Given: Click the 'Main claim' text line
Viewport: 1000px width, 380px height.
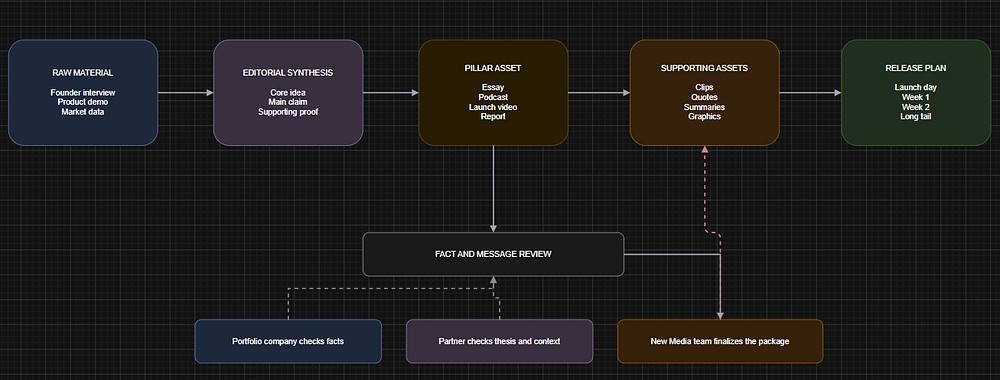Looking at the screenshot, I should [x=288, y=102].
